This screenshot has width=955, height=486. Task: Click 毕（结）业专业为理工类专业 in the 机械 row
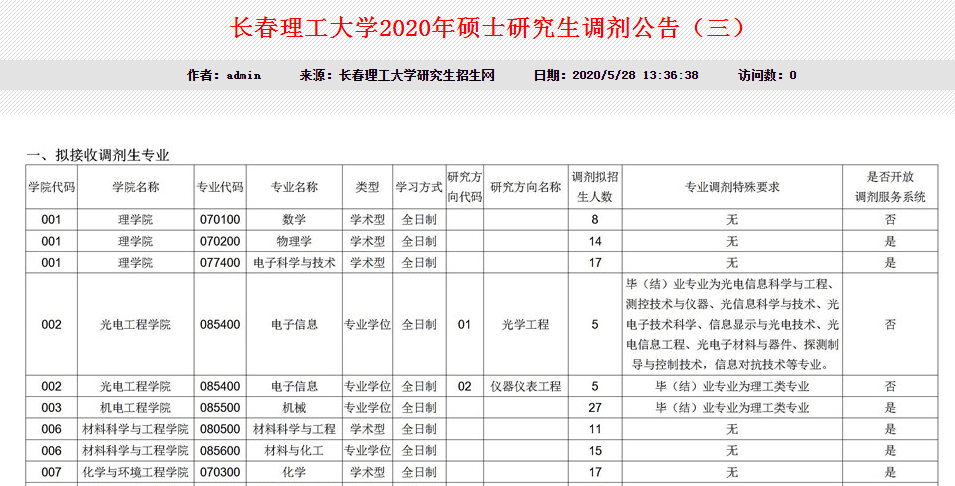pos(732,407)
